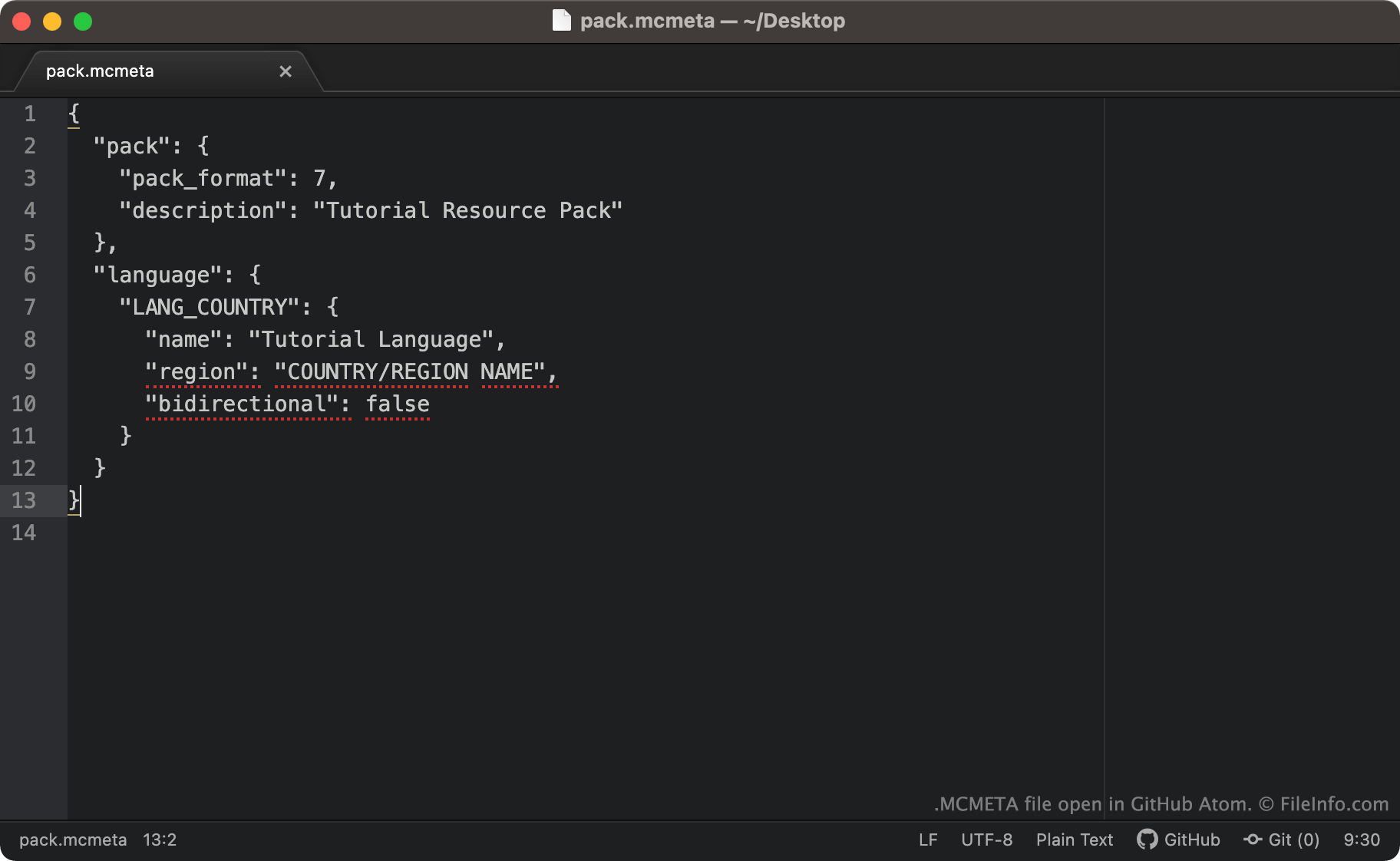Open the LF line ending selector
Viewport: 1400px width, 861px height.
click(x=928, y=840)
